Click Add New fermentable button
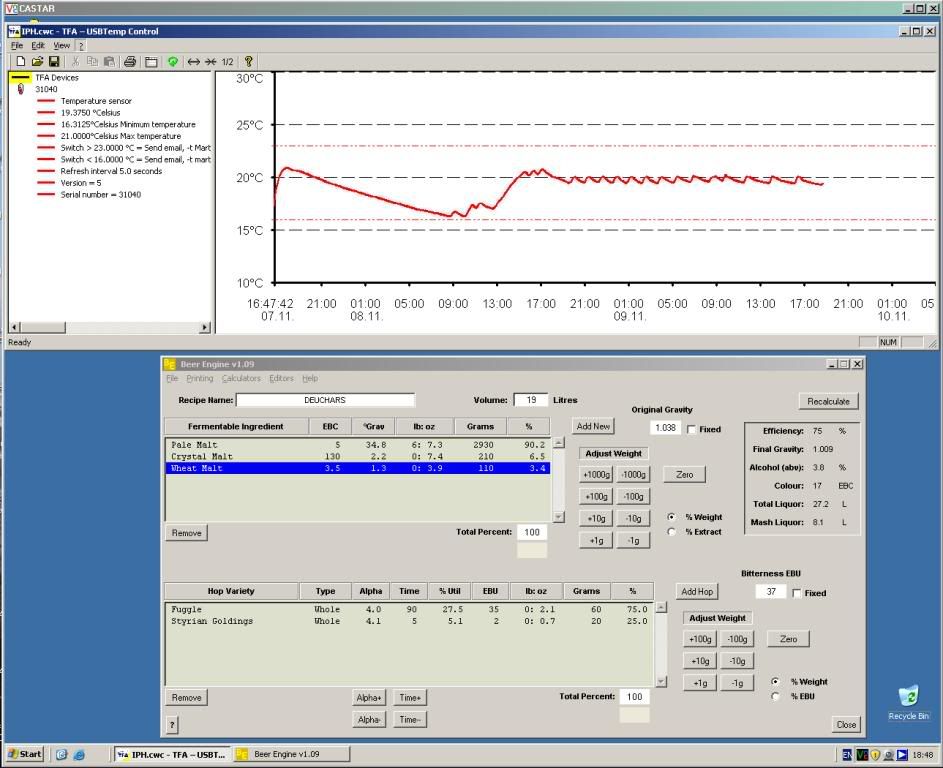This screenshot has height=768, width=943. point(593,426)
